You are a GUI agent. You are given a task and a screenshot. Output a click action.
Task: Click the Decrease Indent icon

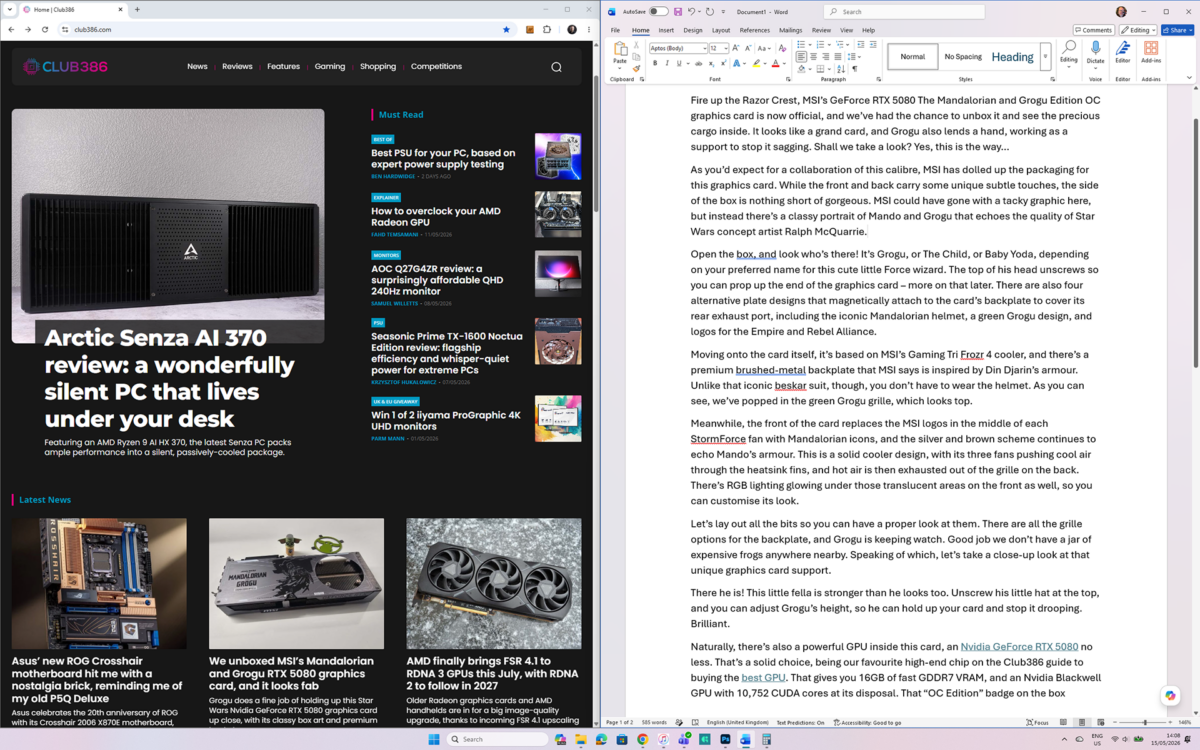[861, 44]
